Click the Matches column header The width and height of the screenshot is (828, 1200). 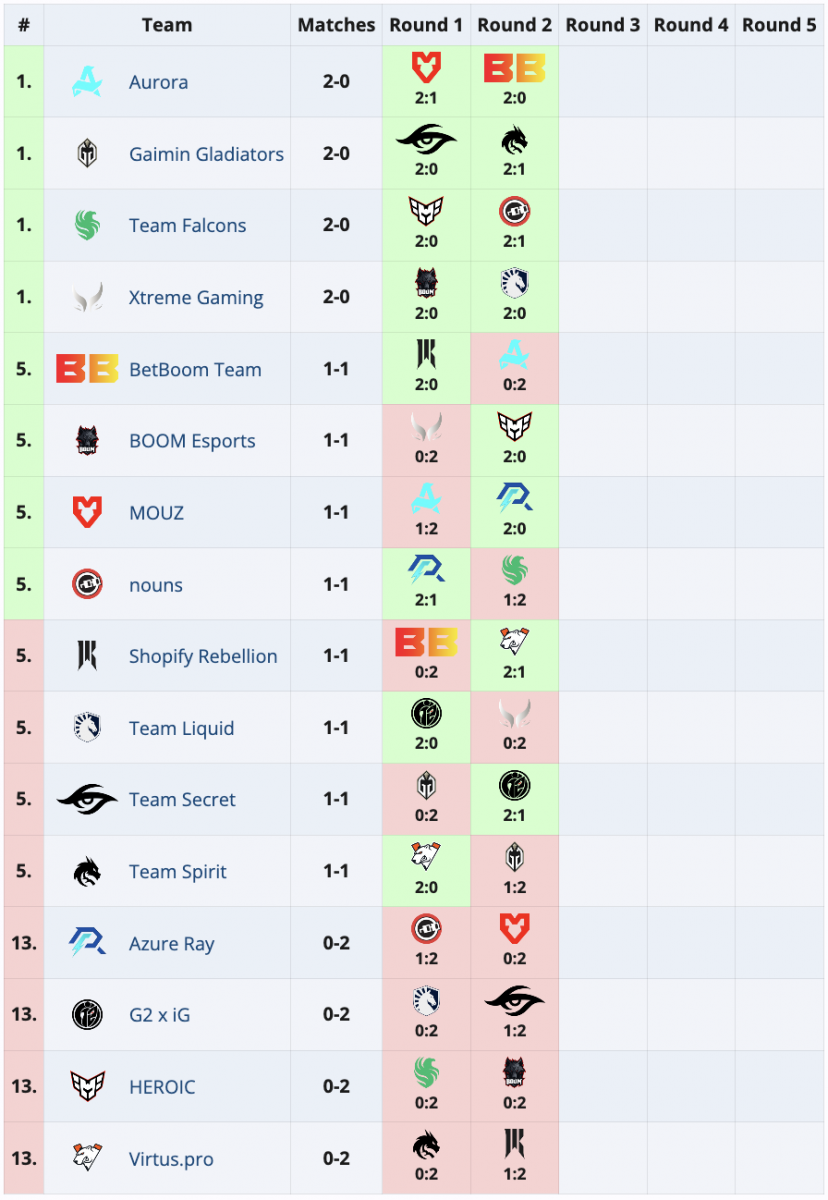[336, 25]
